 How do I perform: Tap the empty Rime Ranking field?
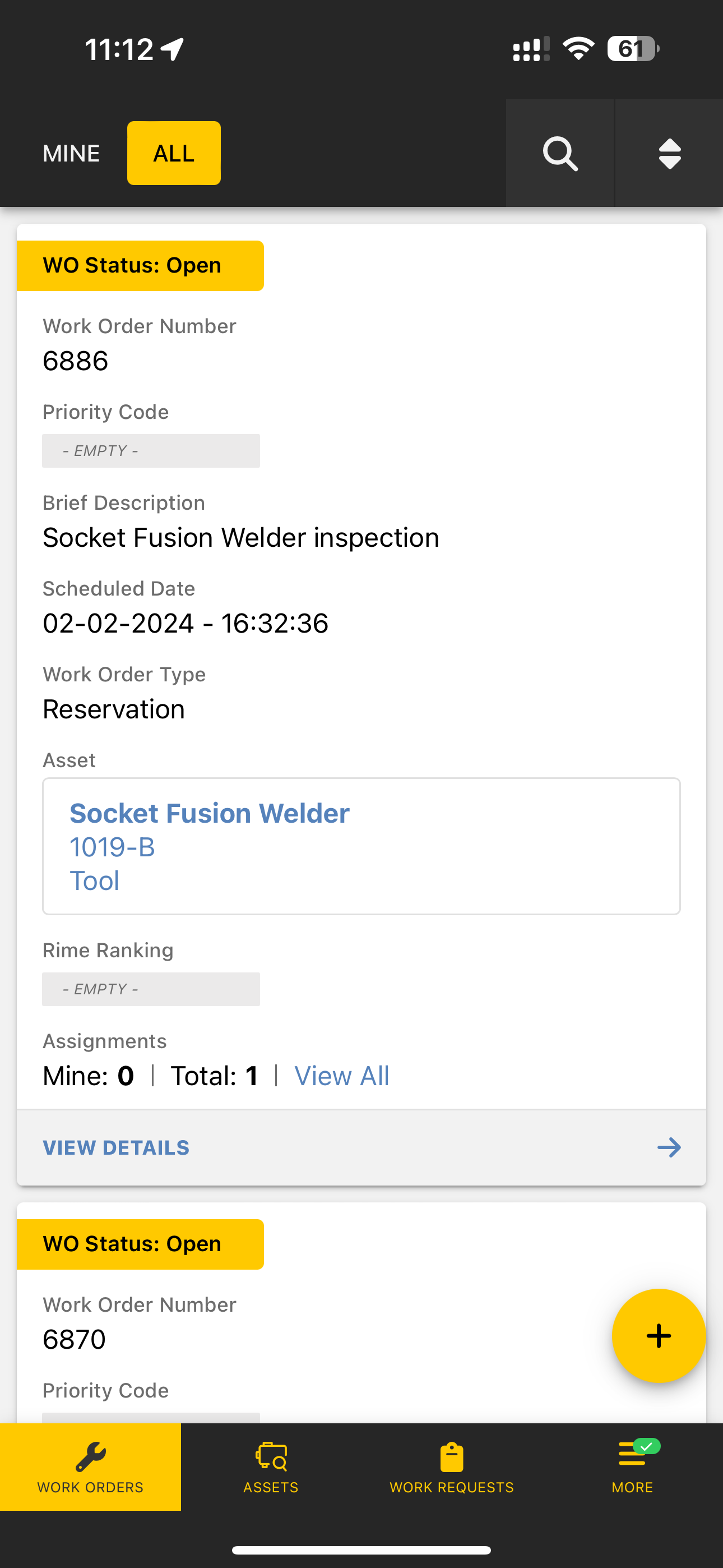(151, 989)
